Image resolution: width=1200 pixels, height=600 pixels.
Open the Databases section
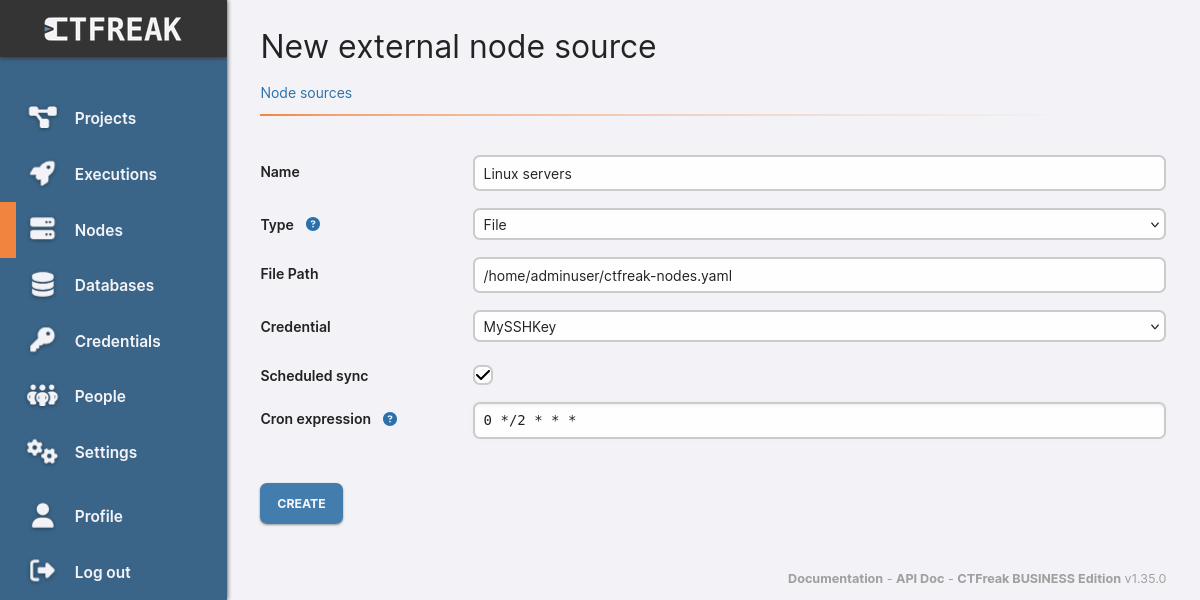click(x=114, y=285)
